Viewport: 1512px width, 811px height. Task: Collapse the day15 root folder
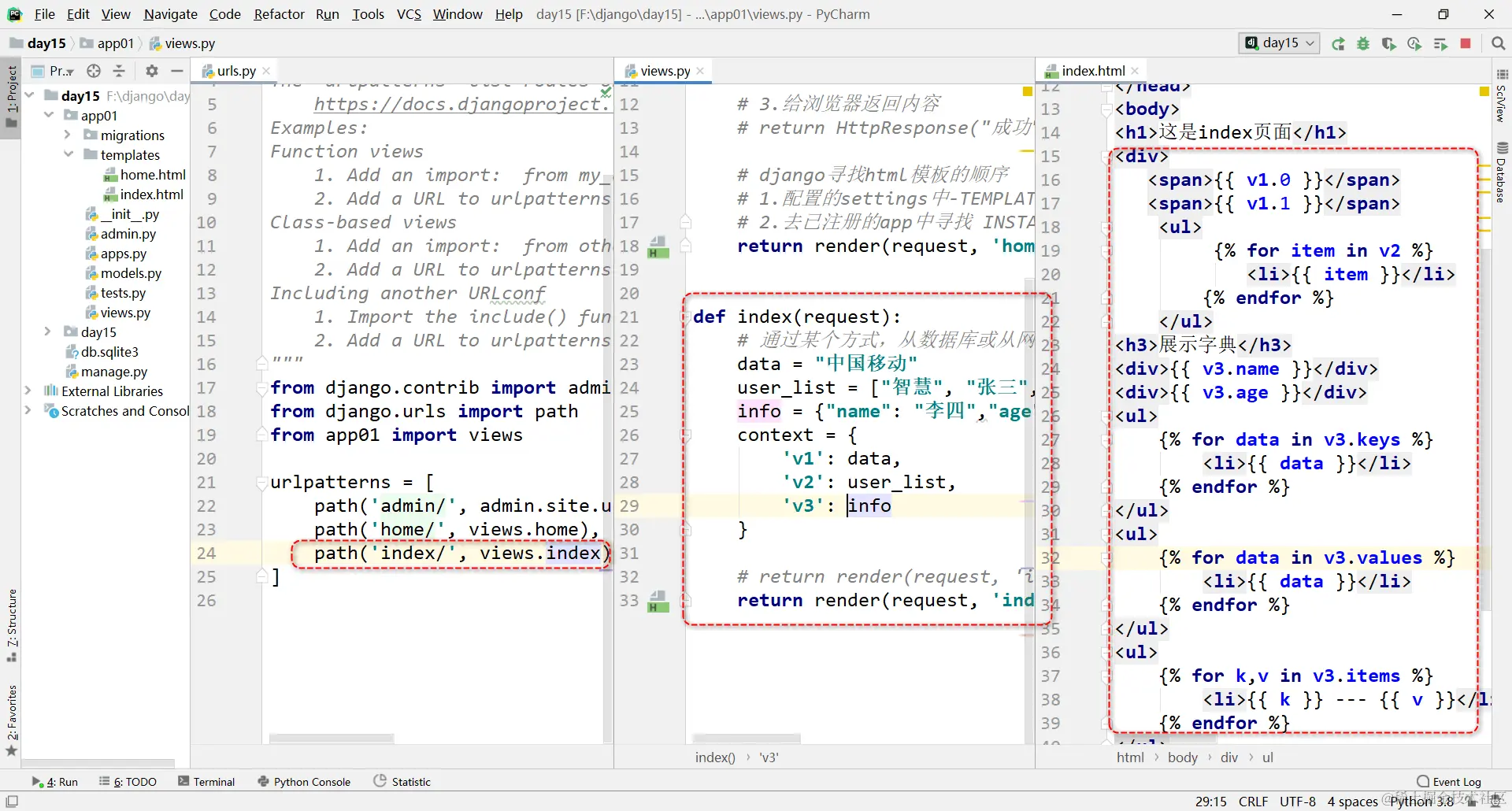point(30,95)
